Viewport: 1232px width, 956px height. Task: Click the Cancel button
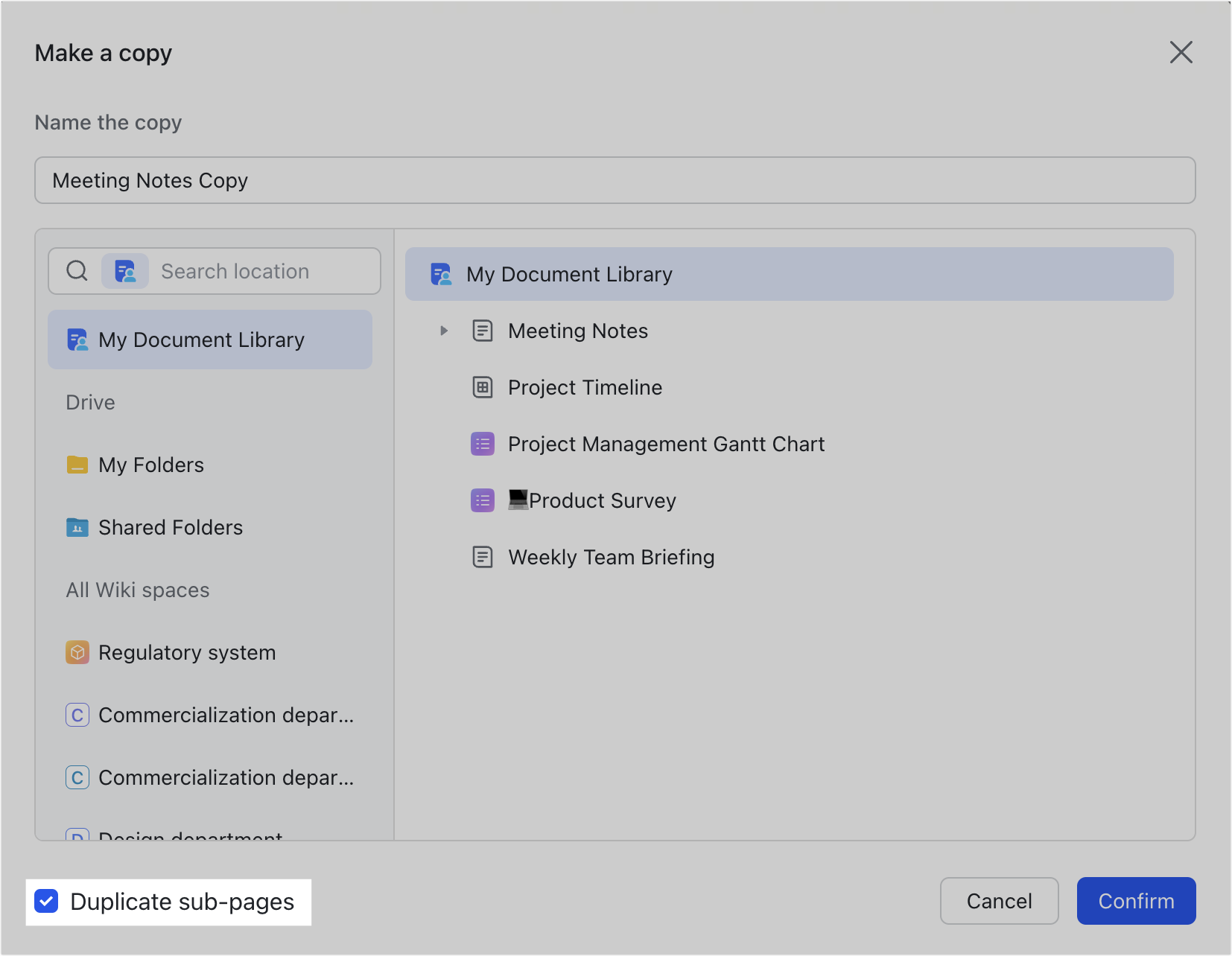999,901
